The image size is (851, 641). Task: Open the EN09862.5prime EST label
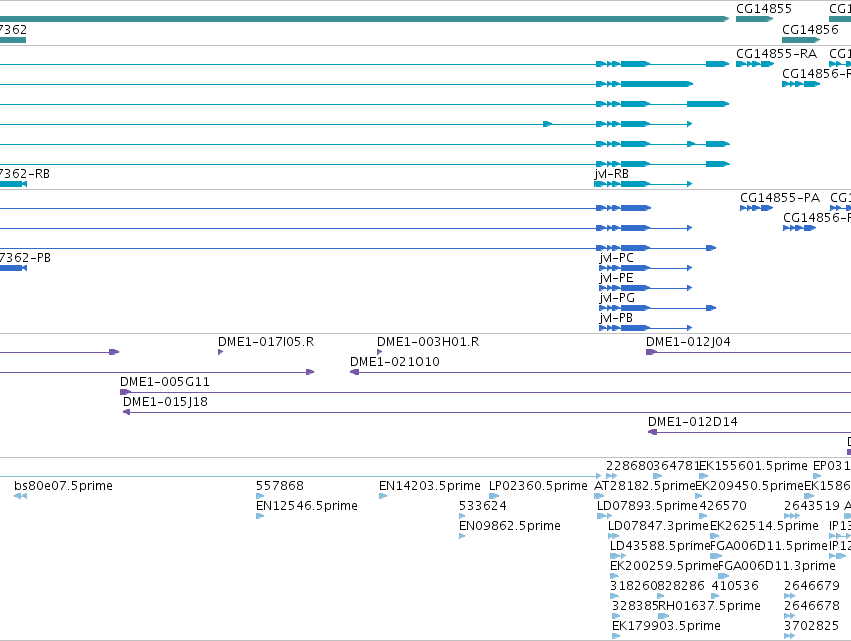pyautogui.click(x=510, y=526)
